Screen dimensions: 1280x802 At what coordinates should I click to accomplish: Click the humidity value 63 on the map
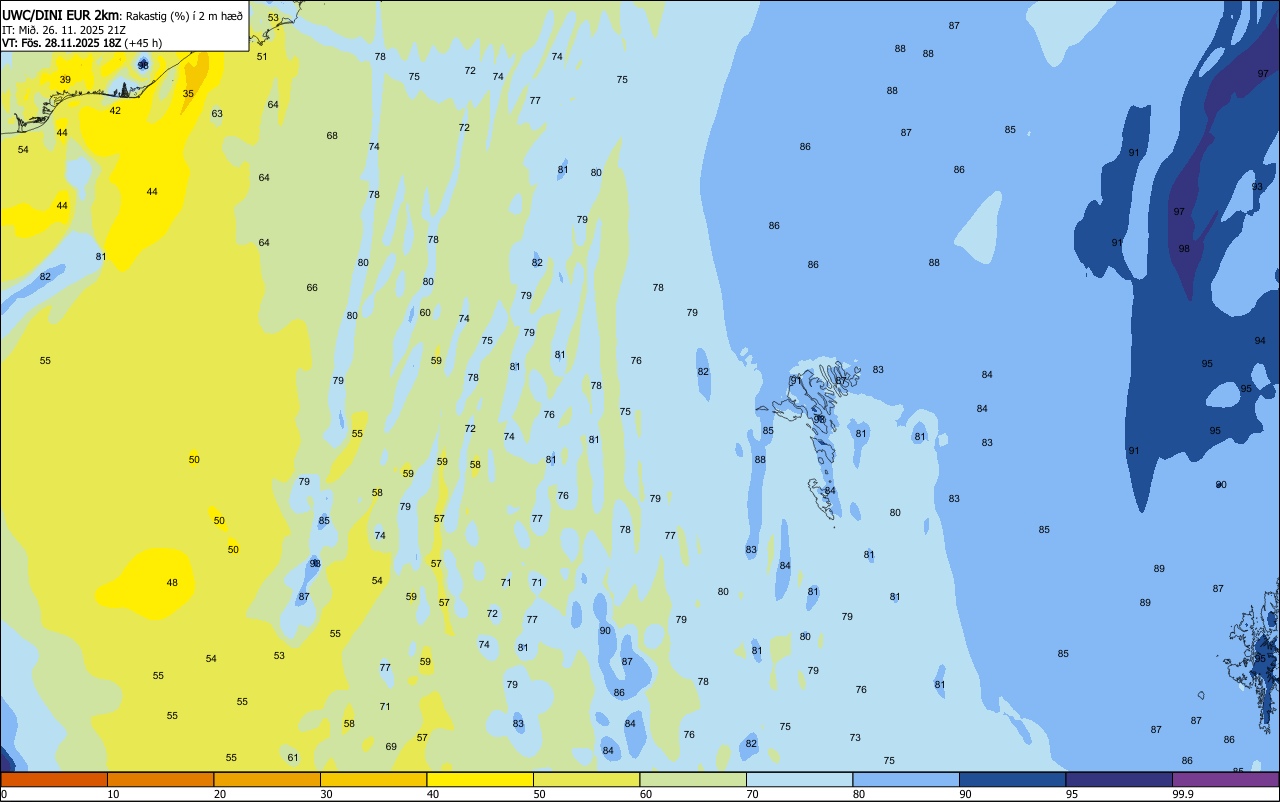point(217,114)
